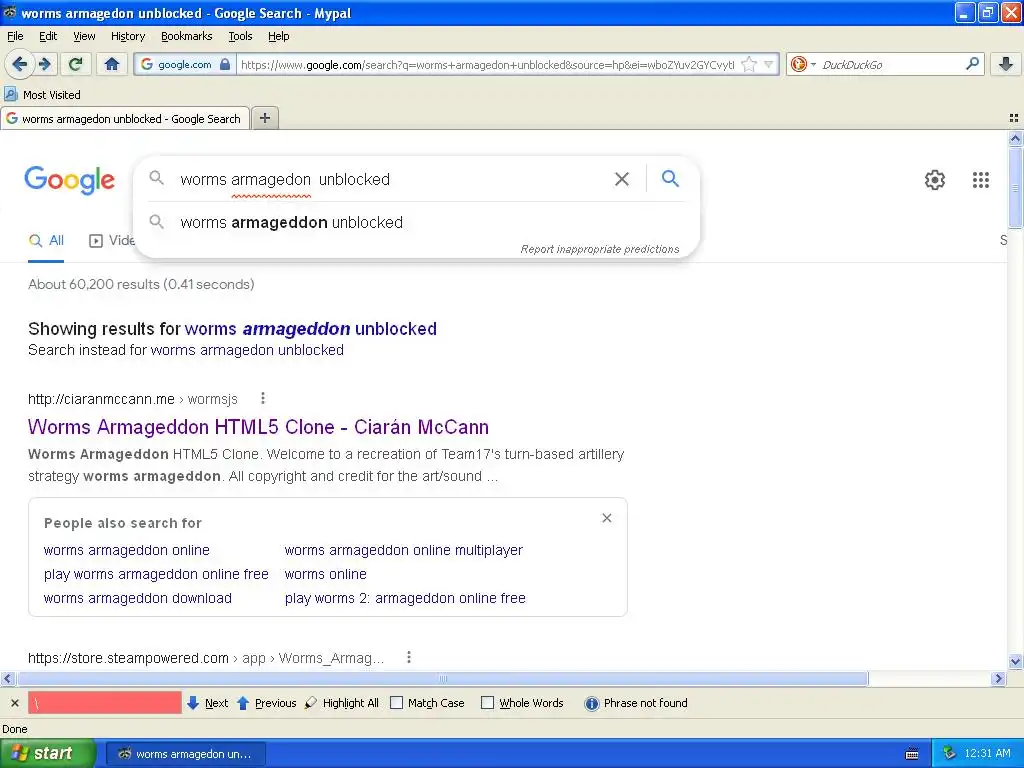The height and width of the screenshot is (768, 1024).
Task: Submit search with blue magnifier icon
Action: point(670,178)
